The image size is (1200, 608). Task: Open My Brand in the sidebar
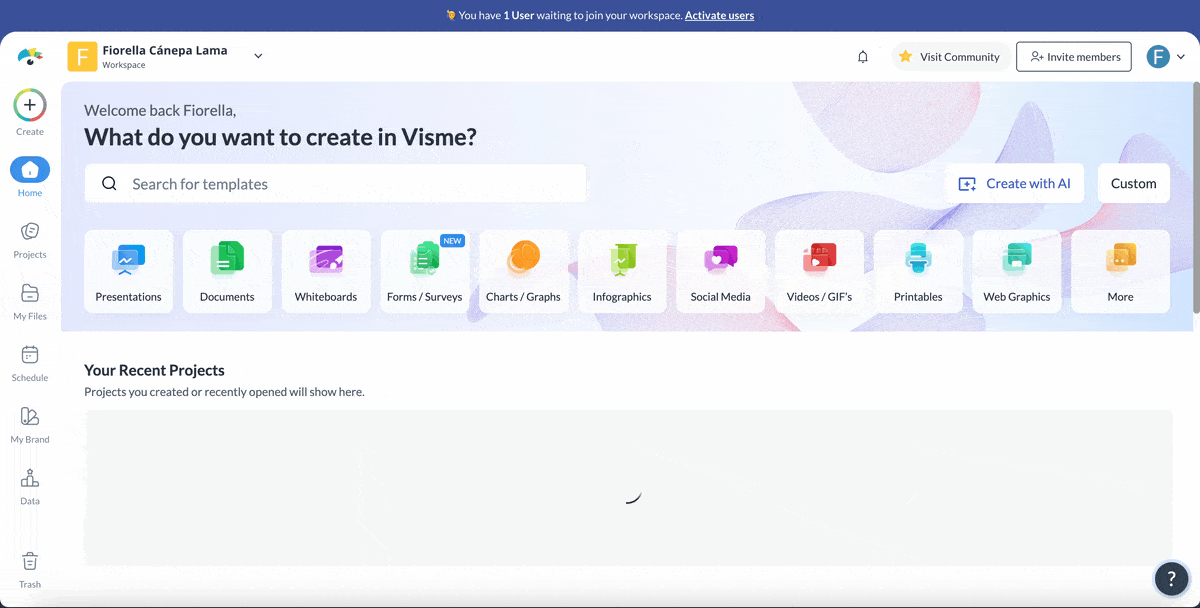(29, 424)
